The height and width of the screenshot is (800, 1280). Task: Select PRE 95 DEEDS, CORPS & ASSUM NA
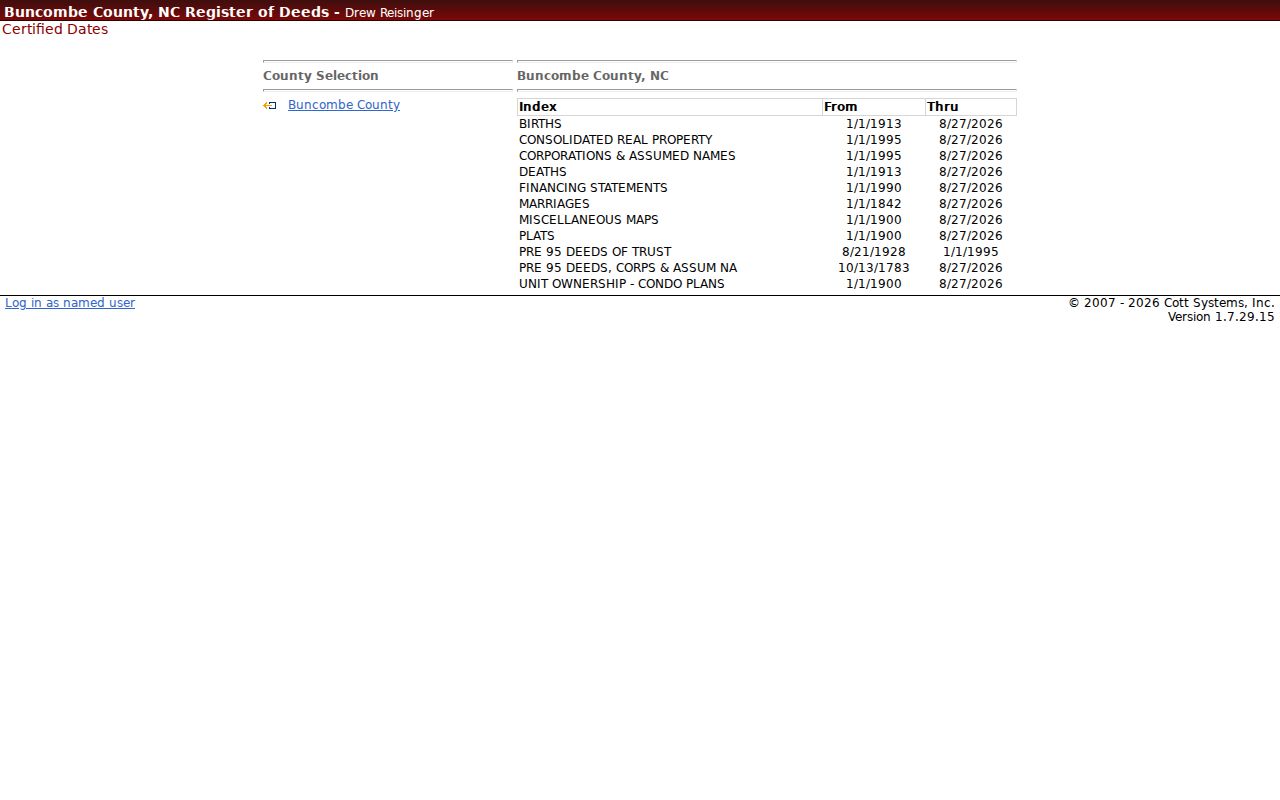767,268
